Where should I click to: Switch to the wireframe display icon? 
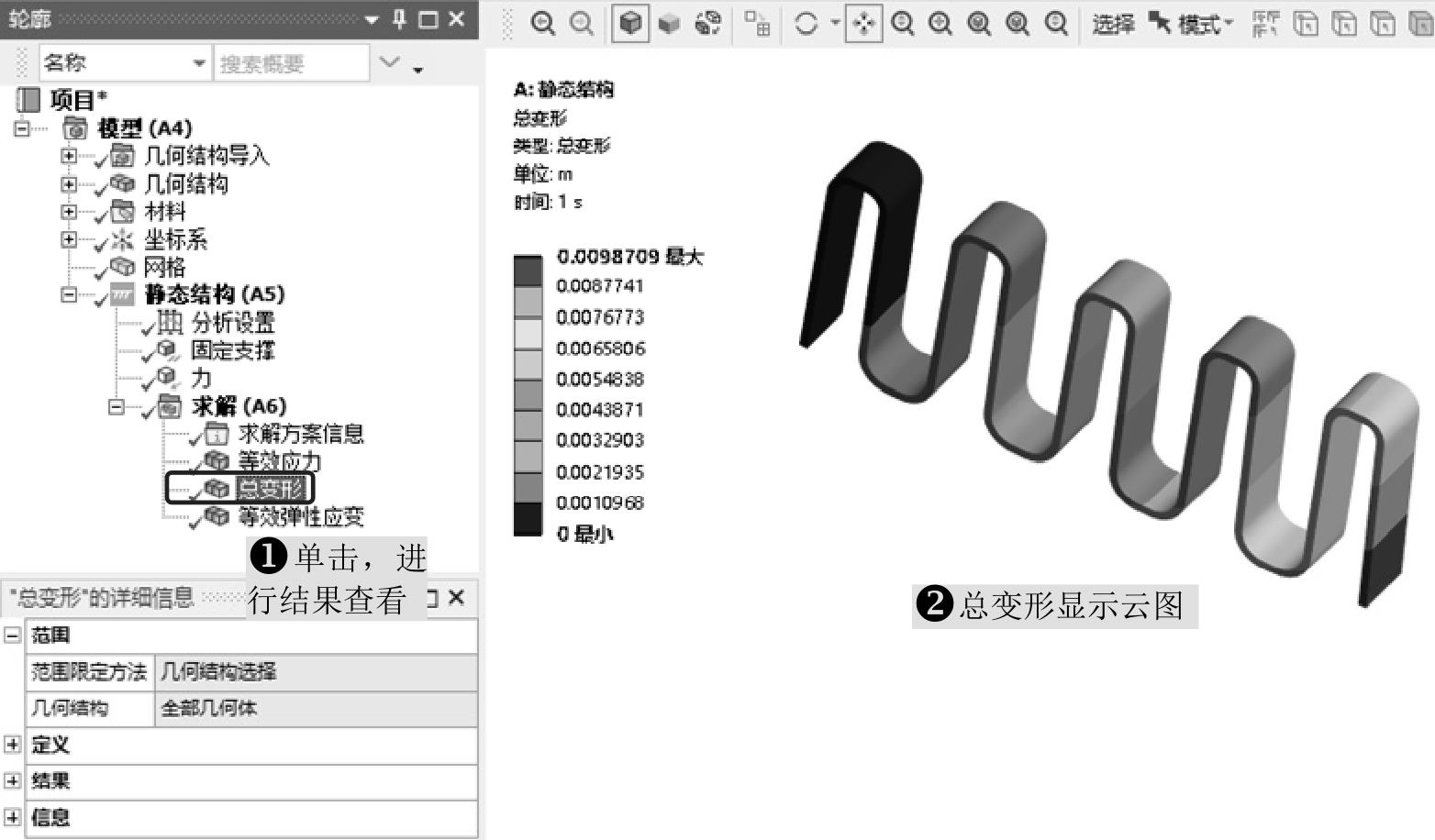pyautogui.click(x=708, y=24)
